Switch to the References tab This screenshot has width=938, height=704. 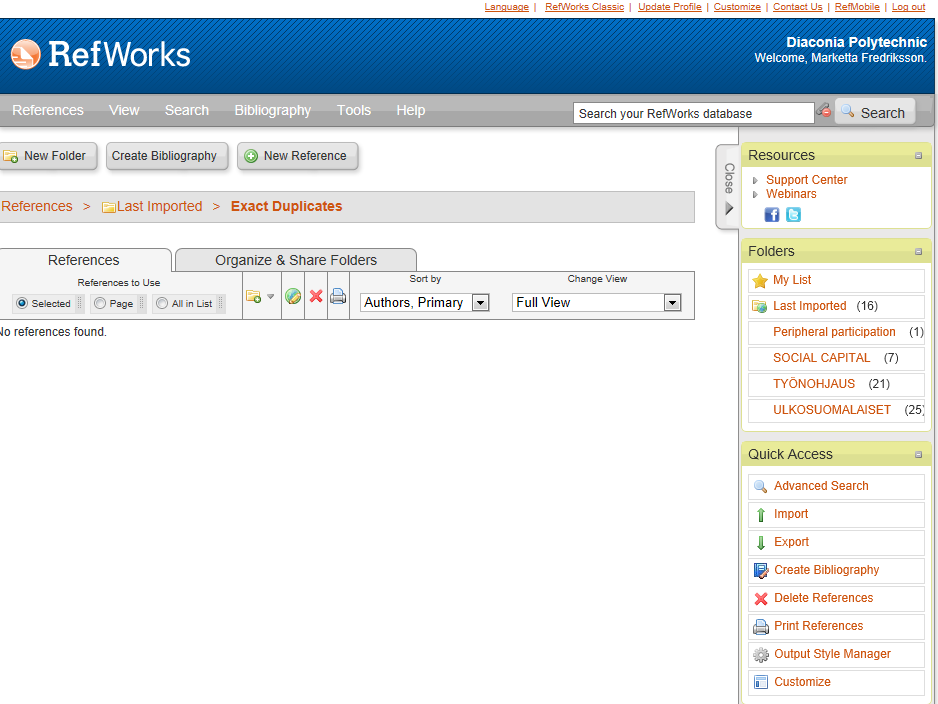[84, 260]
